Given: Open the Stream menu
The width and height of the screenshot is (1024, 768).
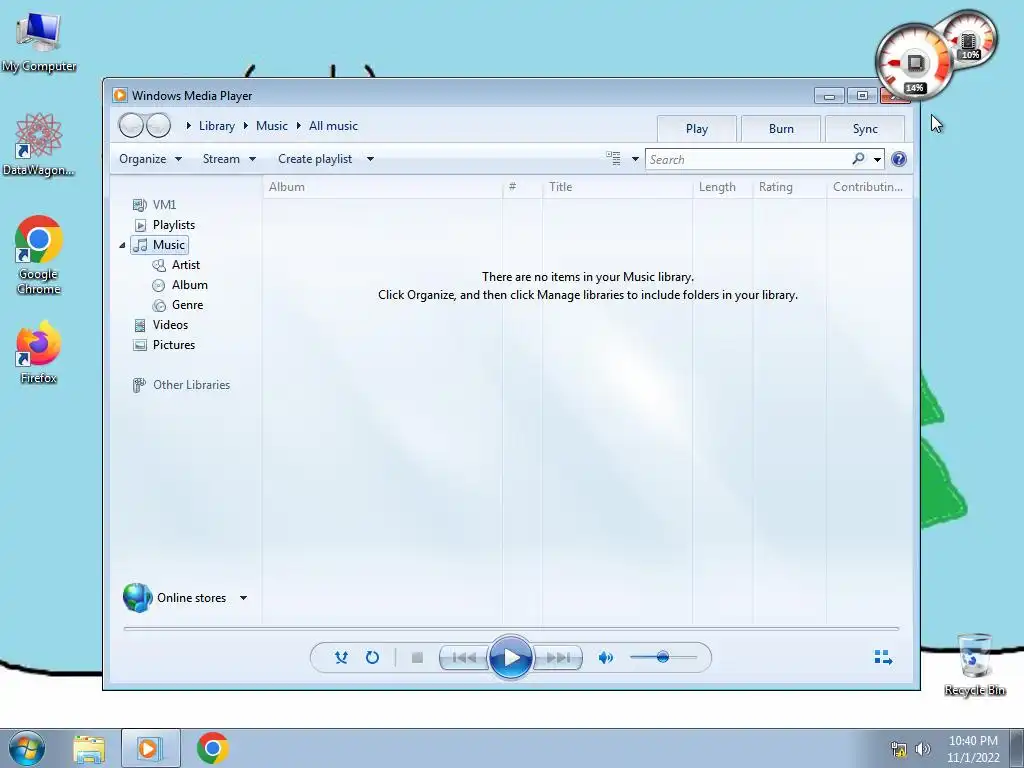Looking at the screenshot, I should coord(229,159).
